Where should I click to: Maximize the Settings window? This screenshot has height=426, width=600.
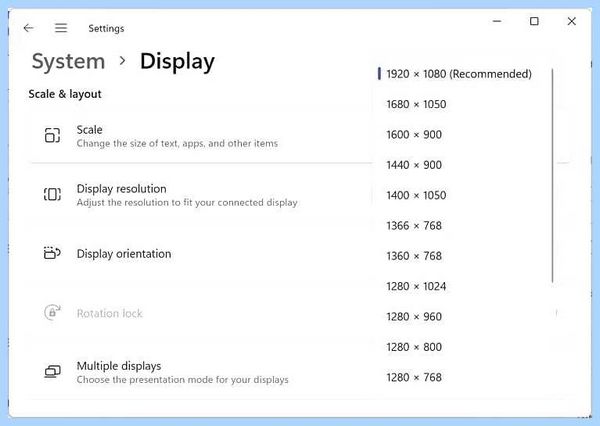coord(534,21)
